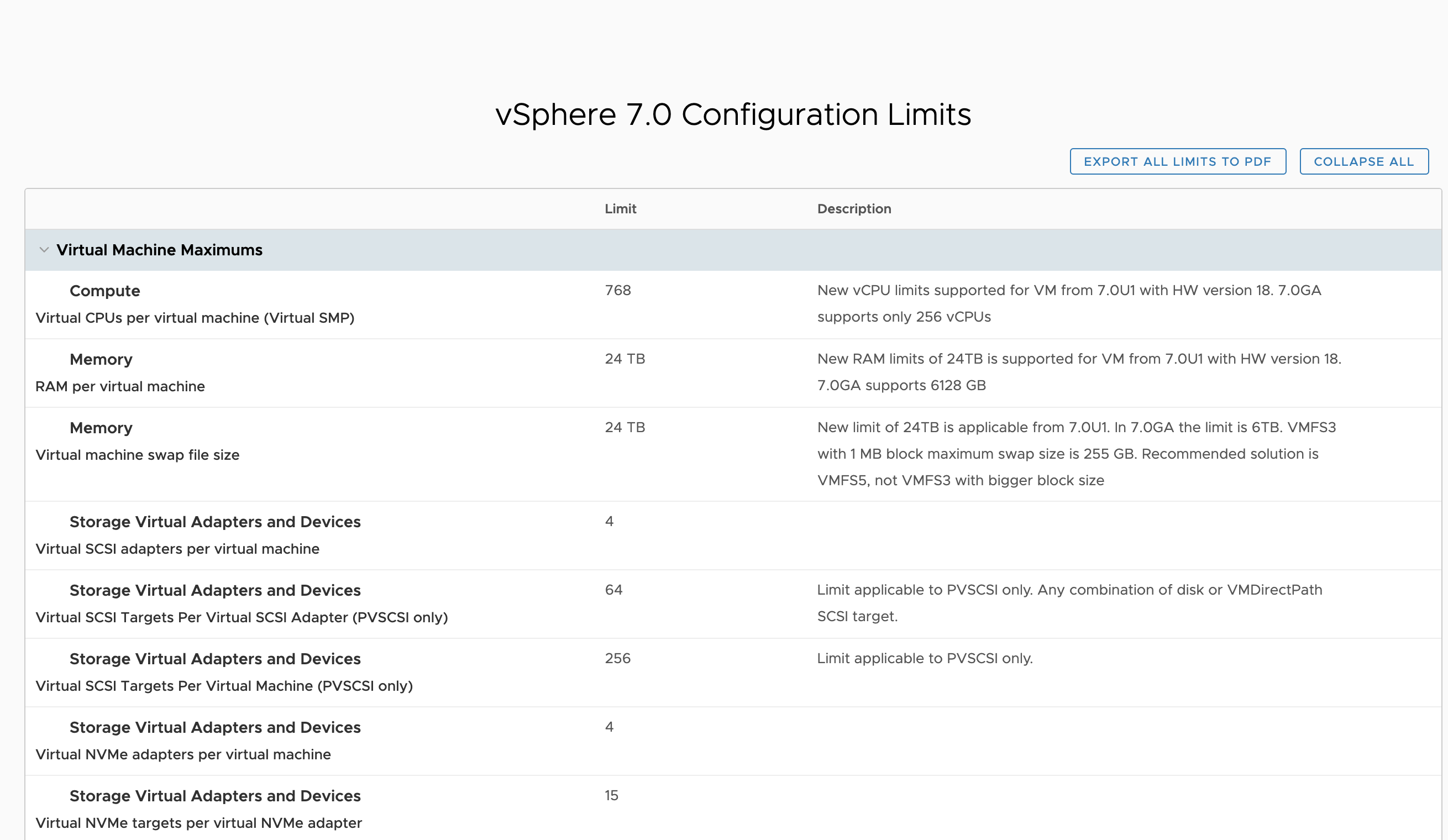Collapse the Virtual Machine Maximums section via its chevron
This screenshot has height=840, width=1448.
click(45, 250)
